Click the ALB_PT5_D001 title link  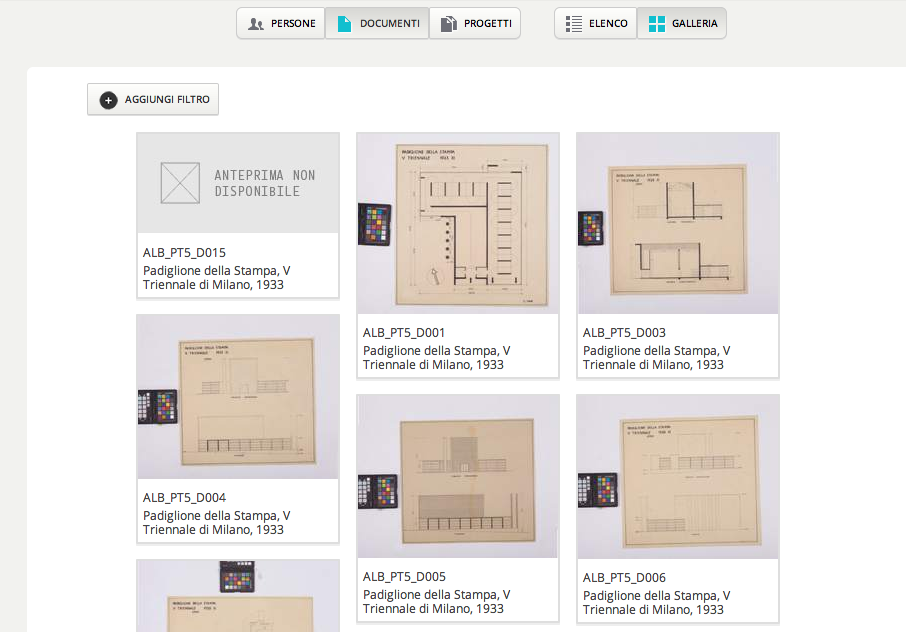coord(404,333)
